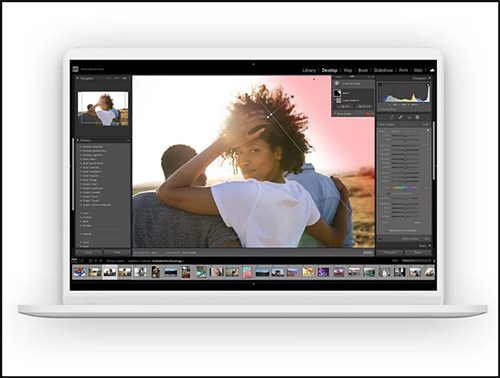The height and width of the screenshot is (378, 500).
Task: Select the Mask 1 thumbnail icon
Action: pyautogui.click(x=337, y=93)
